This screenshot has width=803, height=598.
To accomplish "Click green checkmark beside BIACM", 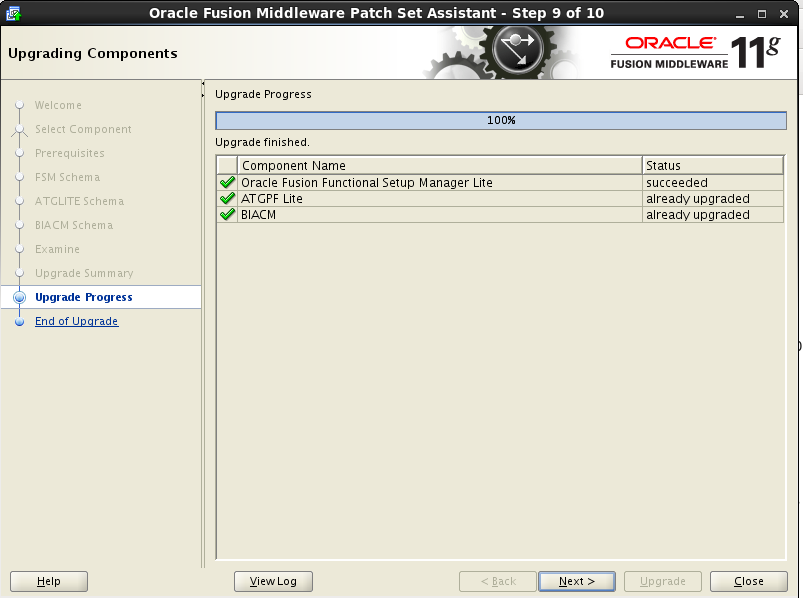I will [x=227, y=215].
